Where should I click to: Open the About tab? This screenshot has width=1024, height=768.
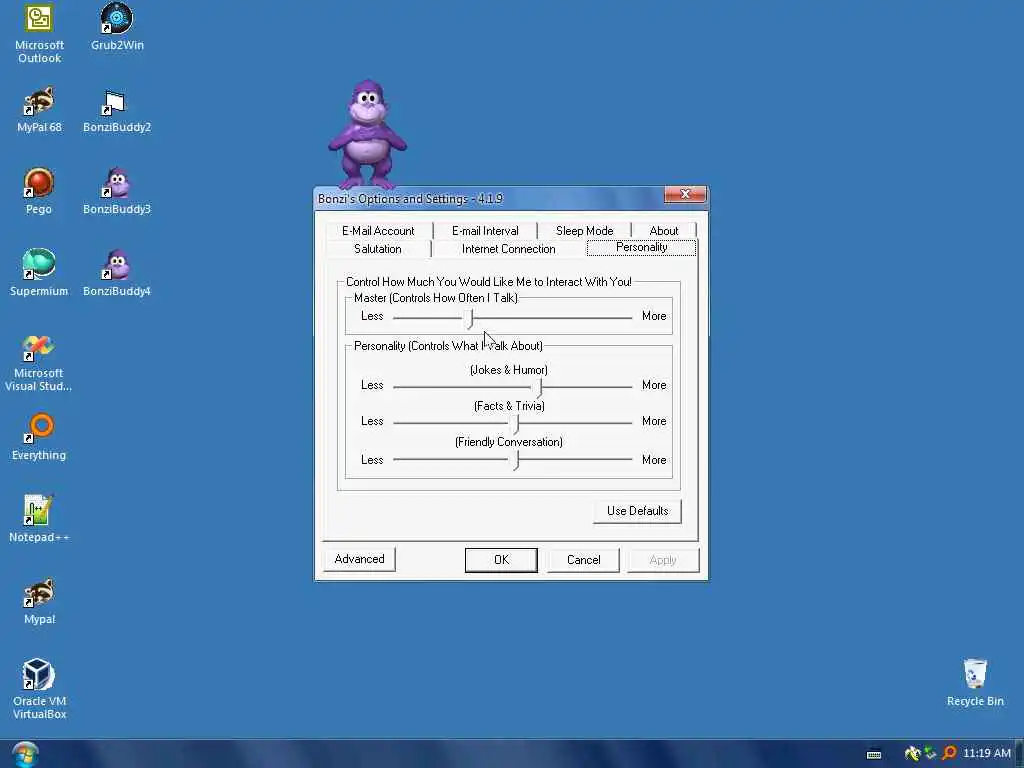pyautogui.click(x=664, y=231)
